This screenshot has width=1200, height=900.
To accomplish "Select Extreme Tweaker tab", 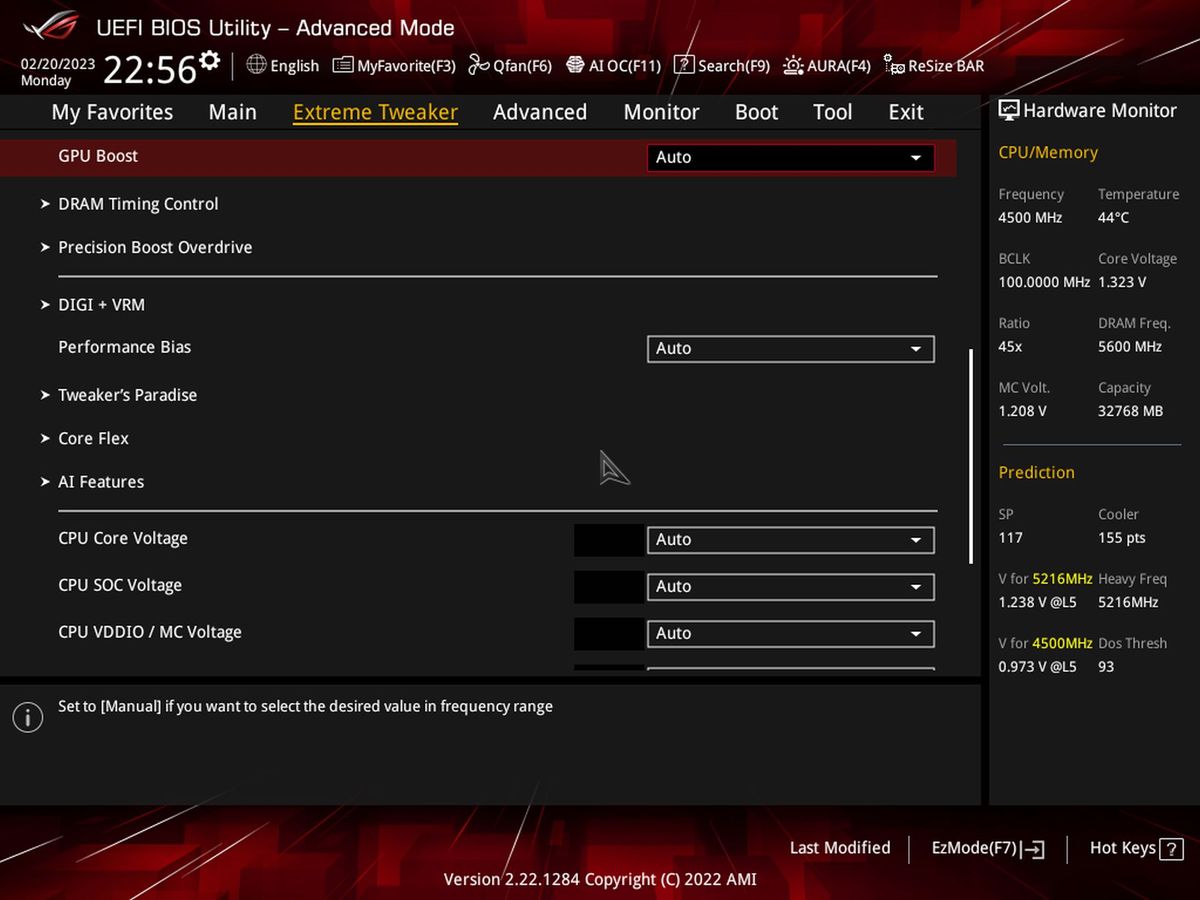I will 375,112.
